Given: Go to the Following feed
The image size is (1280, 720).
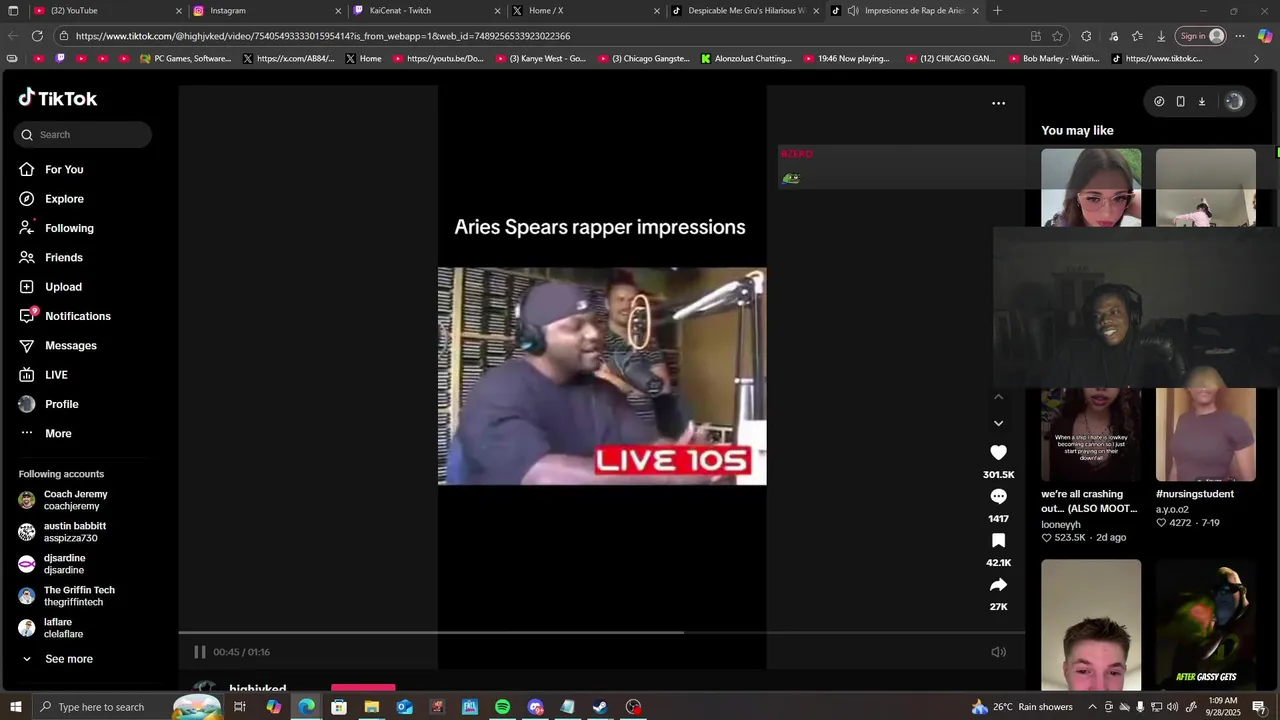Looking at the screenshot, I should point(56,228).
